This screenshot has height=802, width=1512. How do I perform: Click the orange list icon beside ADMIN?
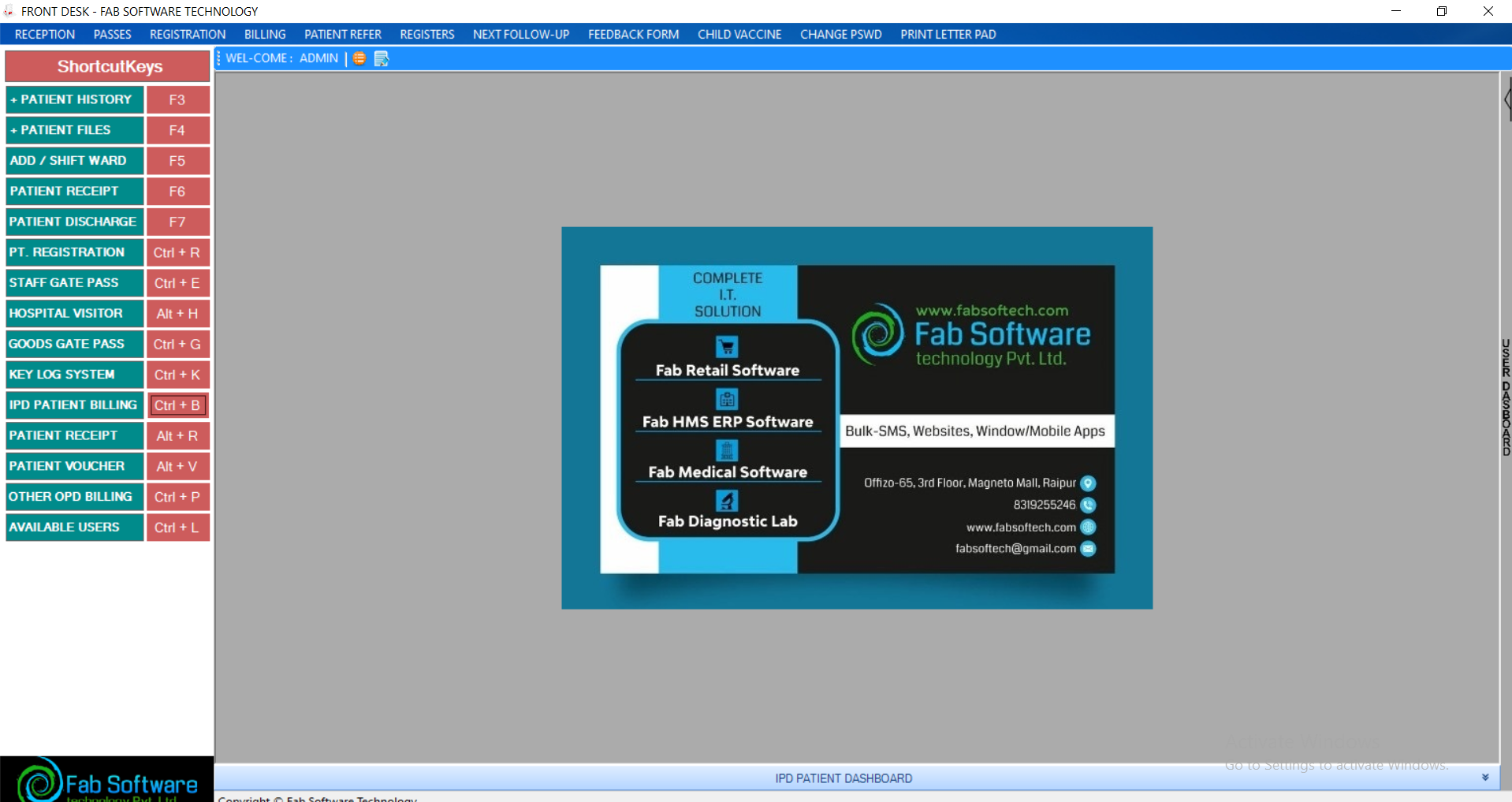pos(359,58)
